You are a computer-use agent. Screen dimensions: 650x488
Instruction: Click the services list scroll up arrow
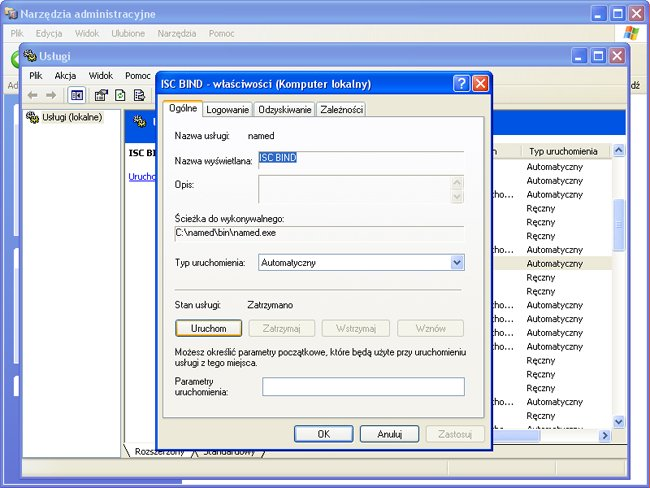[618, 150]
